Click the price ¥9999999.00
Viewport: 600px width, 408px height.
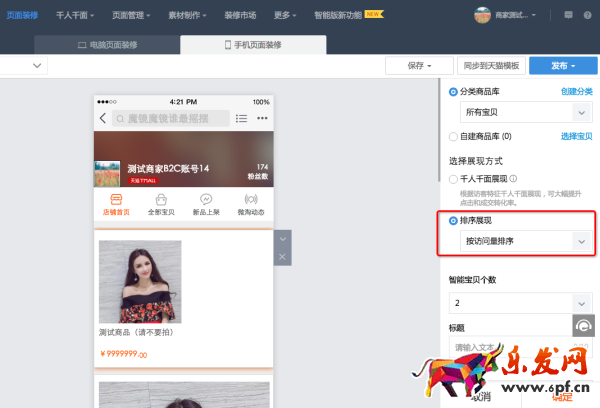(x=123, y=354)
